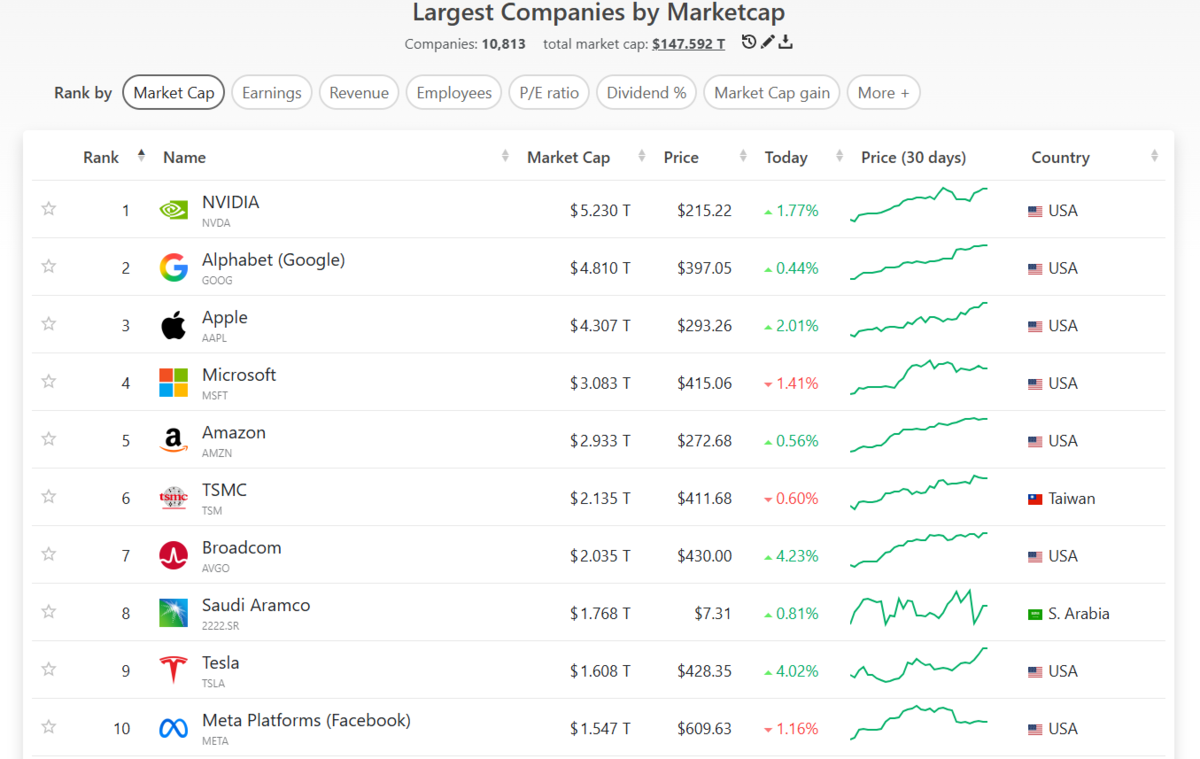The height and width of the screenshot is (759, 1200).
Task: Favorite NVIDIA with its star
Action: point(48,209)
